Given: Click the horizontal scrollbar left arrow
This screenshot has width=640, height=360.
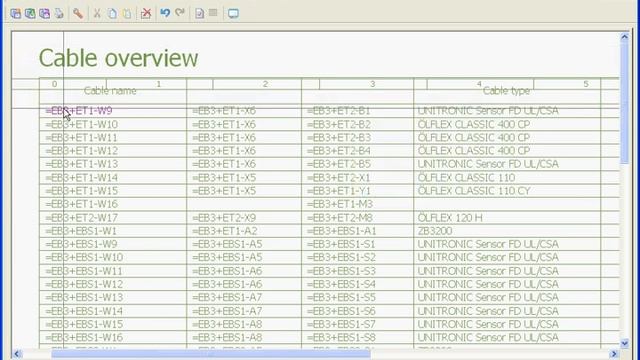Looking at the screenshot, I should [17, 353].
